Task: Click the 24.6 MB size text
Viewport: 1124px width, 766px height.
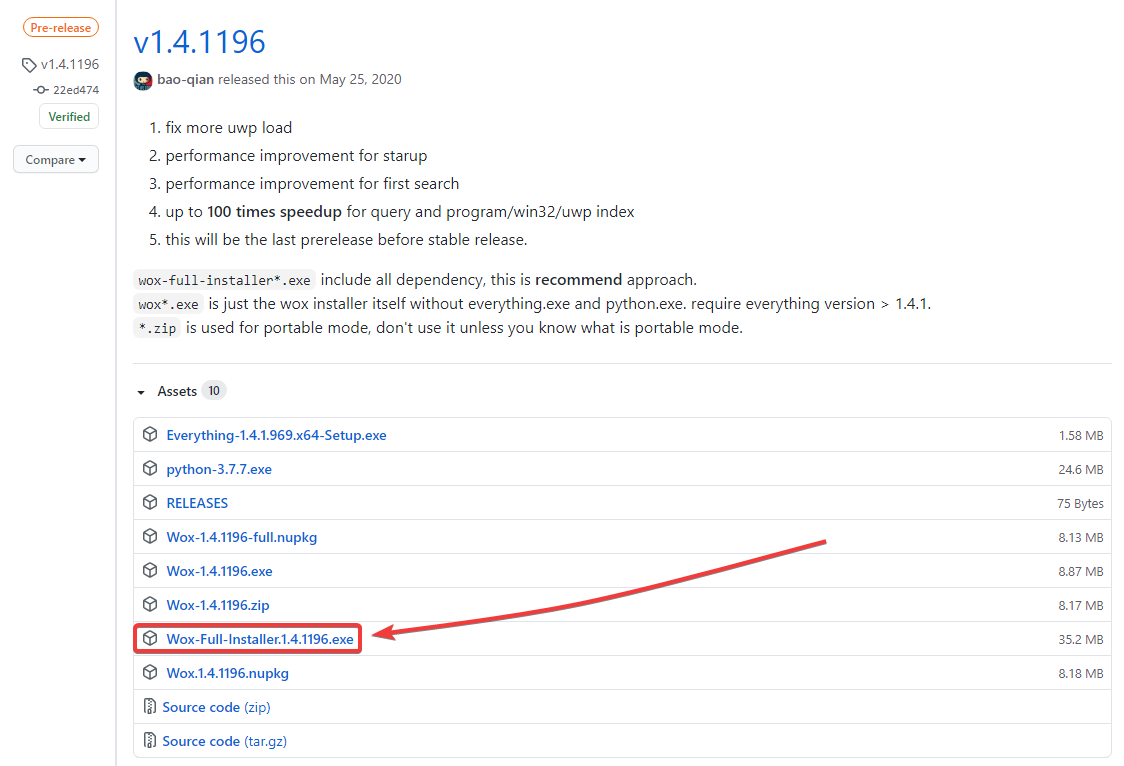Action: (1080, 470)
